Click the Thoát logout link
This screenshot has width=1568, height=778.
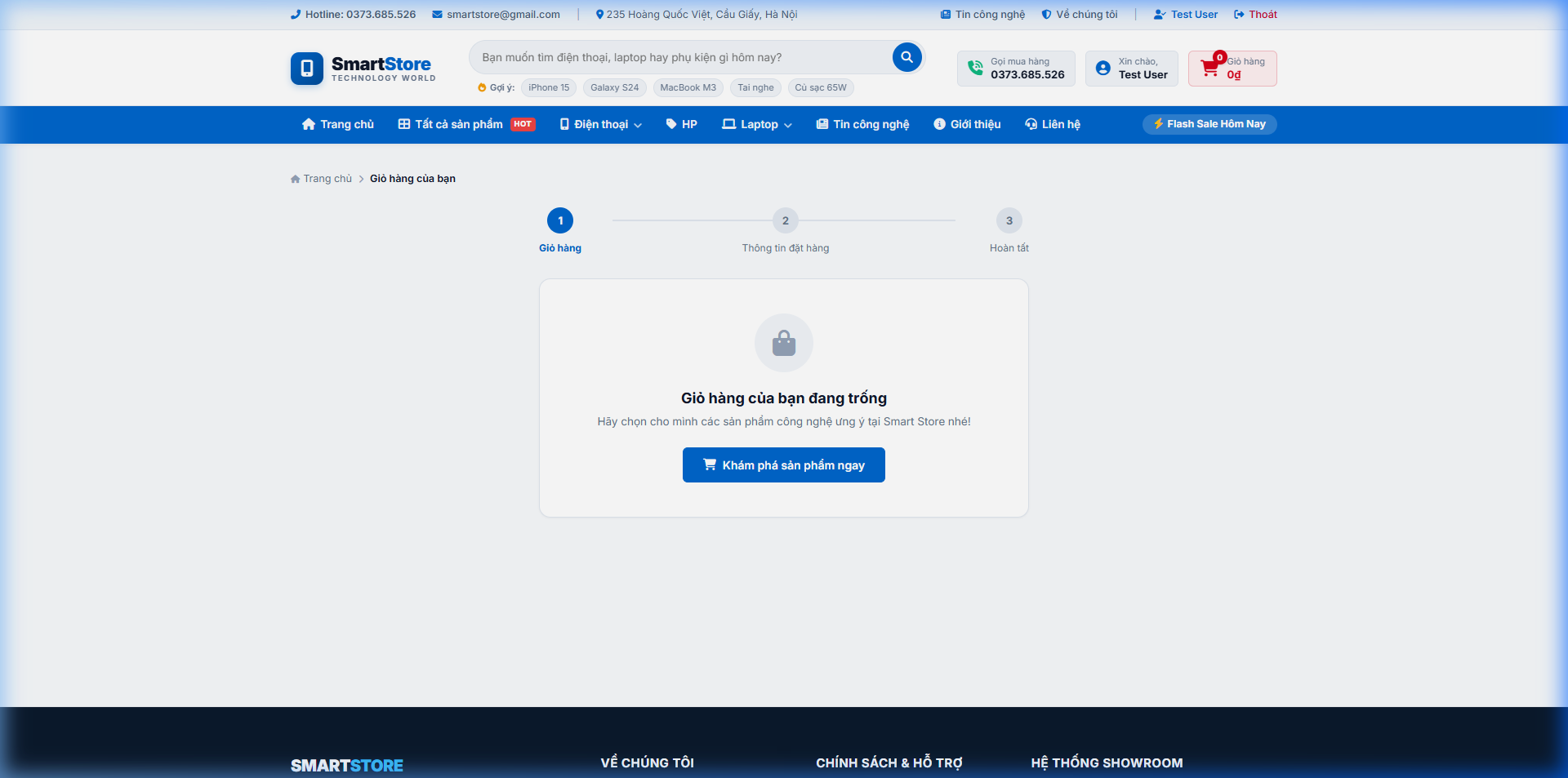click(1255, 15)
